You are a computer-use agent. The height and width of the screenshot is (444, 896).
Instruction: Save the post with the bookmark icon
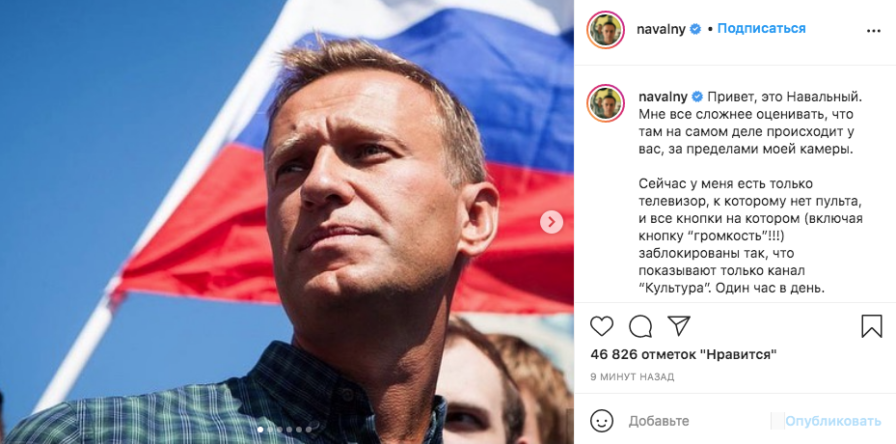click(x=871, y=326)
